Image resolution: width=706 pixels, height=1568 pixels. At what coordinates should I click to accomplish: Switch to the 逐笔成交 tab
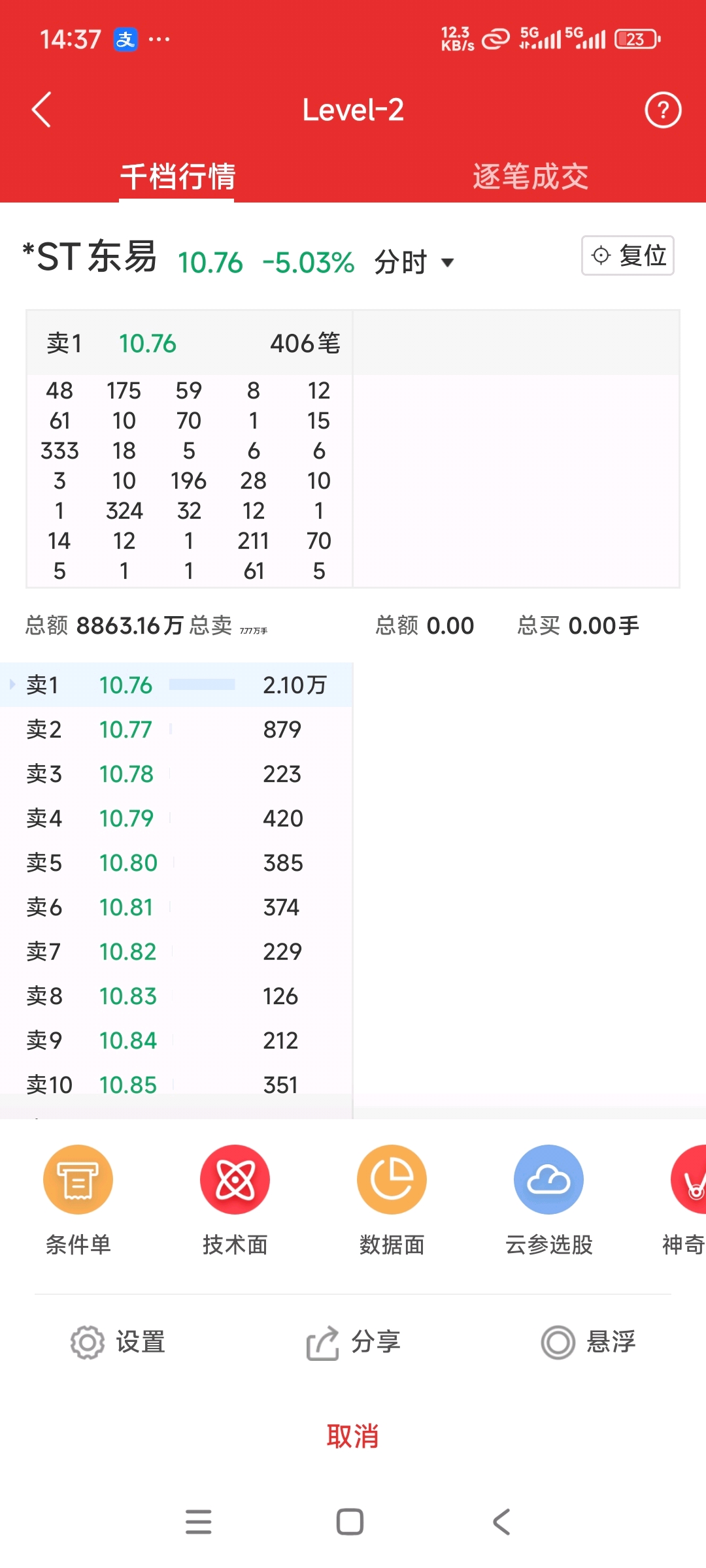[530, 176]
